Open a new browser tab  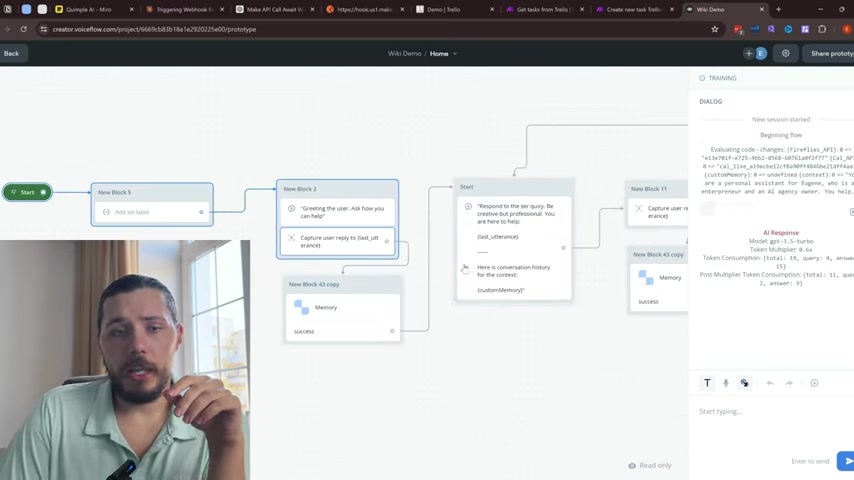[x=778, y=9]
